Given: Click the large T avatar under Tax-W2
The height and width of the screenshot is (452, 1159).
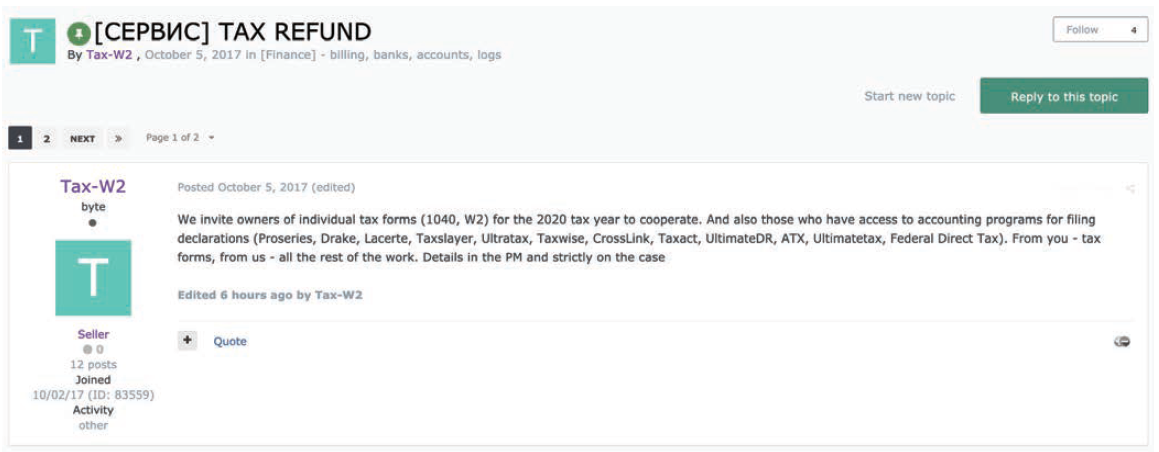Looking at the screenshot, I should (x=93, y=278).
